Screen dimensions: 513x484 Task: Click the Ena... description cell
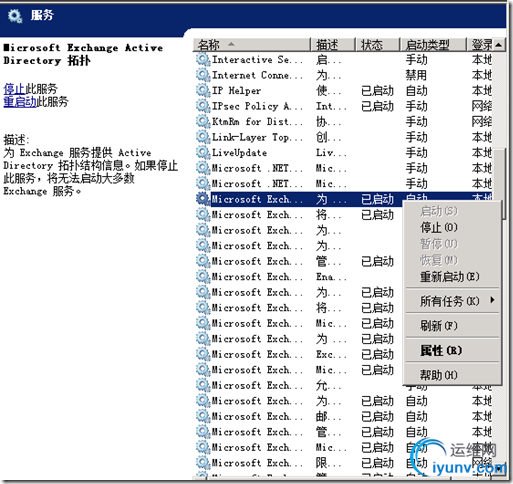(331, 277)
